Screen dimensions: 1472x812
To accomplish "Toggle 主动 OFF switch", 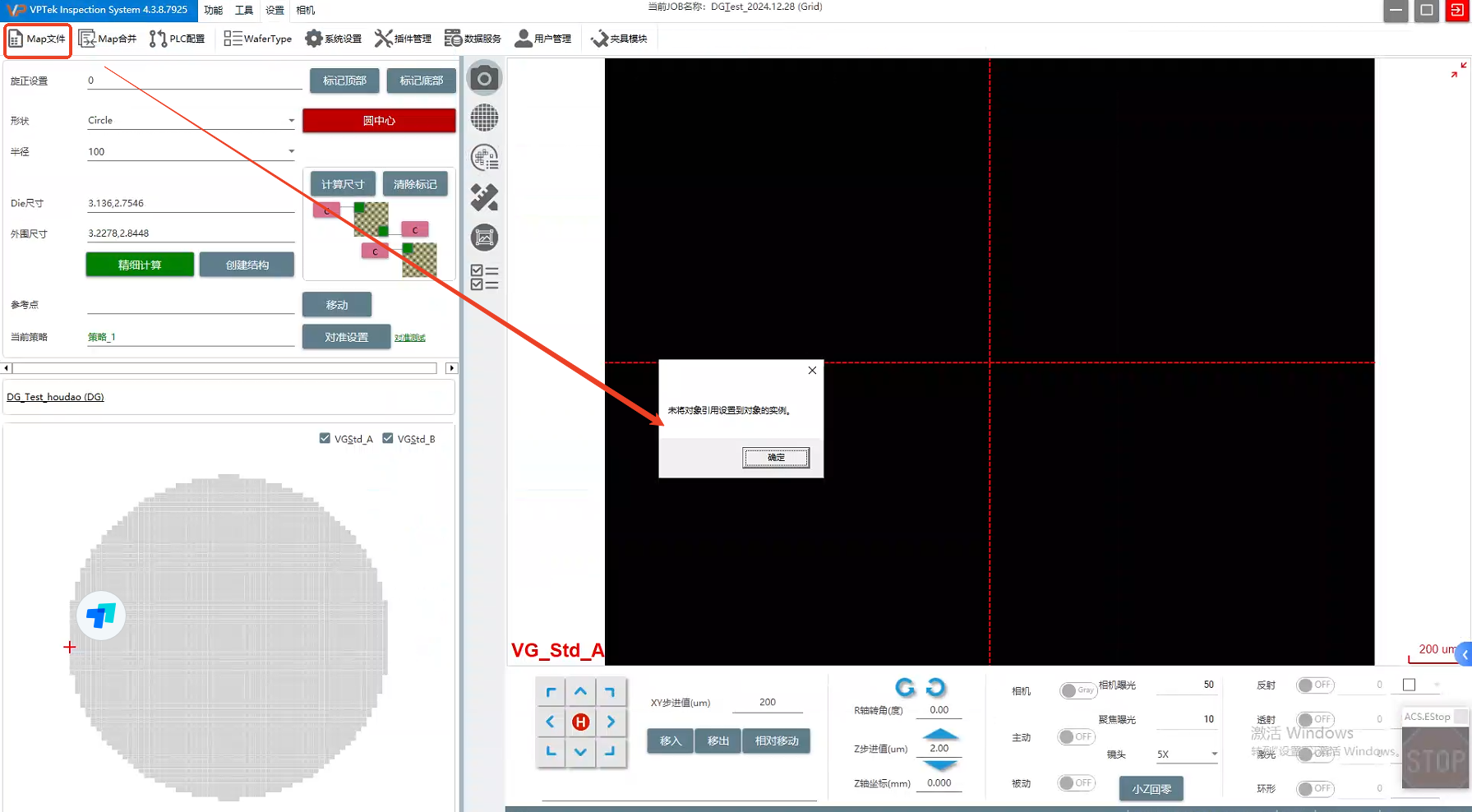I will [1077, 736].
